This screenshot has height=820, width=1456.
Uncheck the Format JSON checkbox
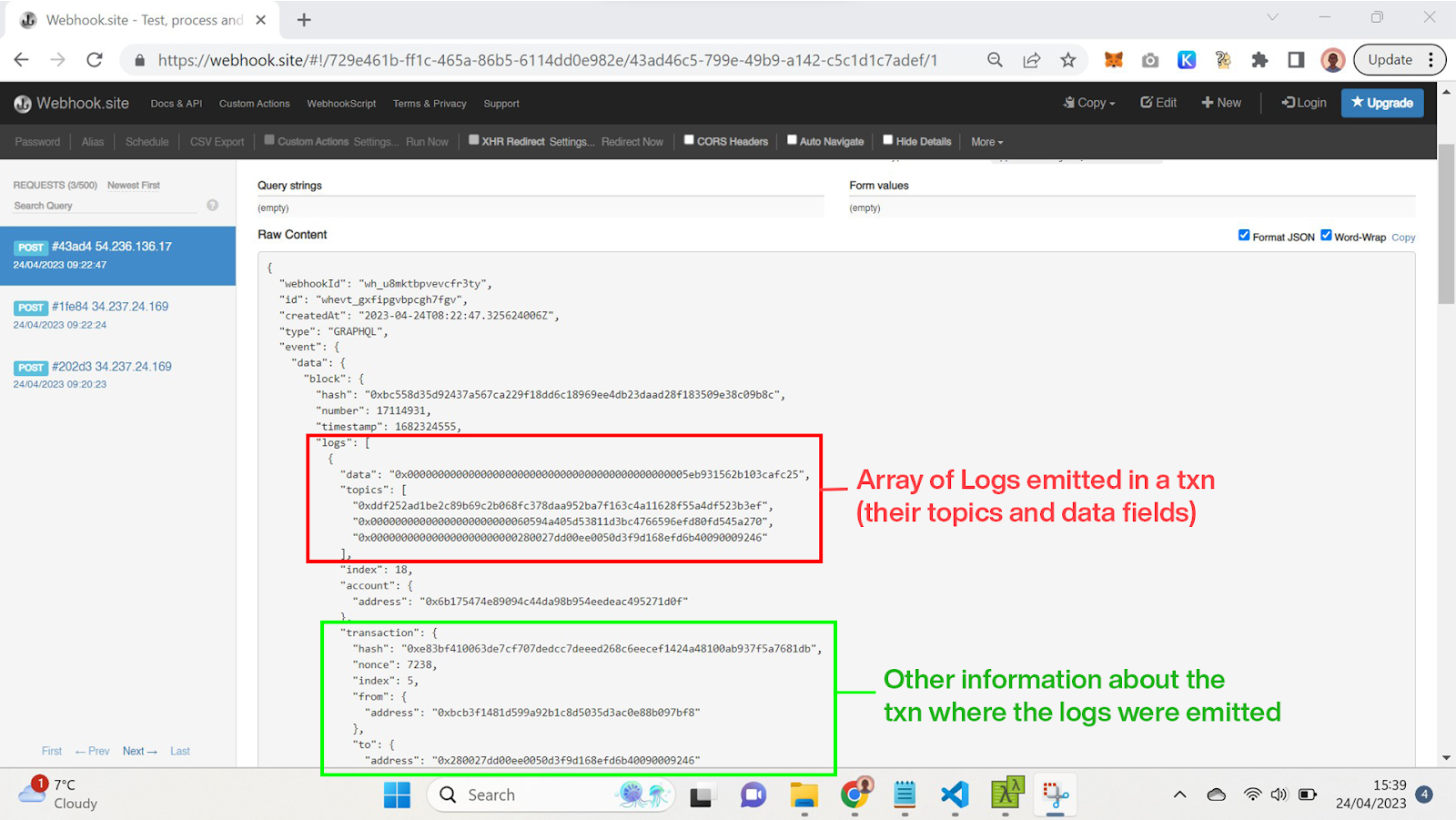pos(1244,236)
